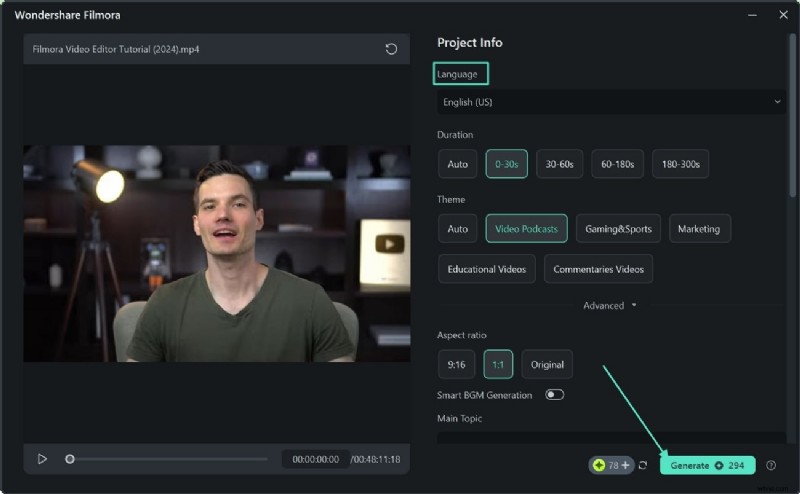The height and width of the screenshot is (494, 800).
Task: Pick Educational Videos theme
Action: tap(487, 269)
